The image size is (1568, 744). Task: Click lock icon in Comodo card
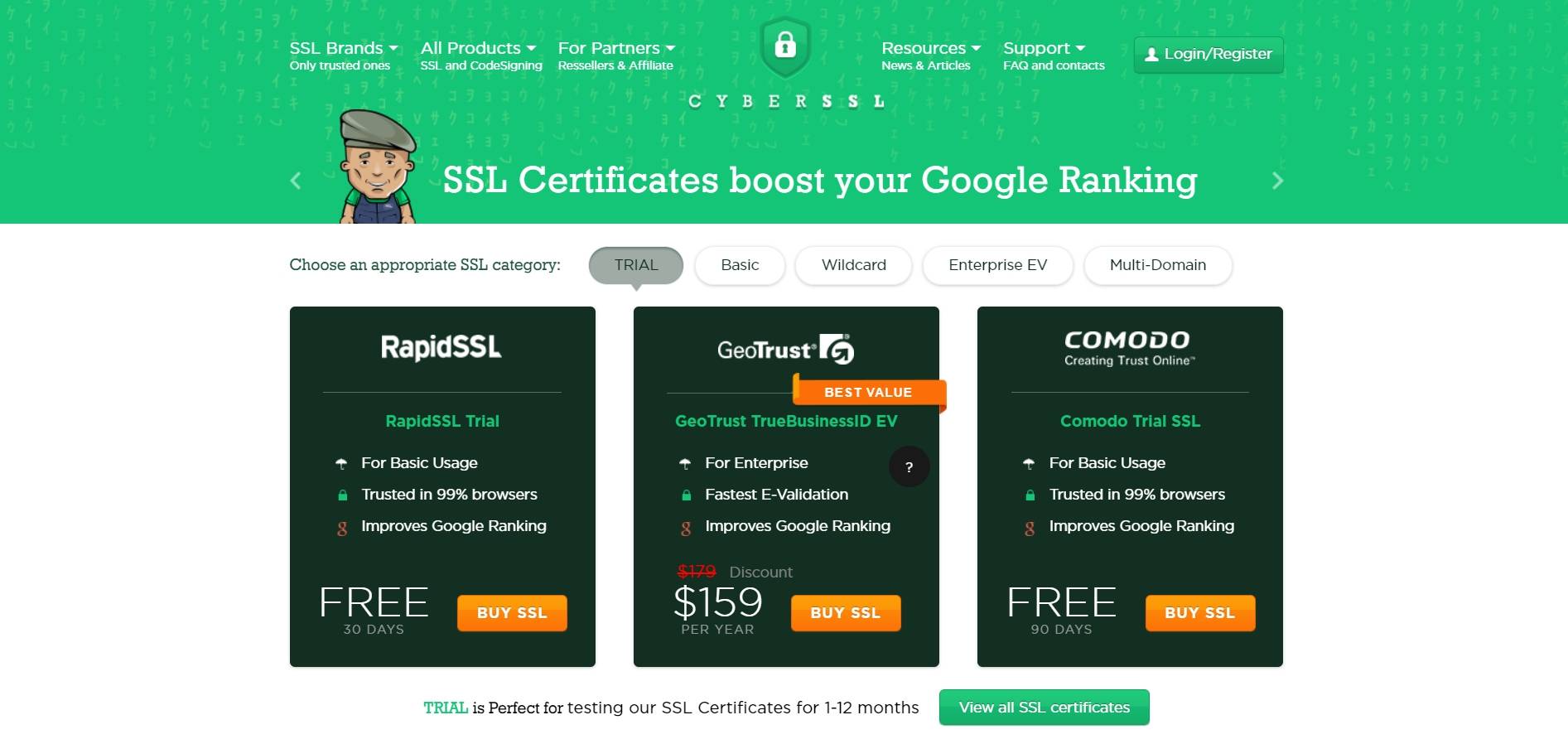1030,495
